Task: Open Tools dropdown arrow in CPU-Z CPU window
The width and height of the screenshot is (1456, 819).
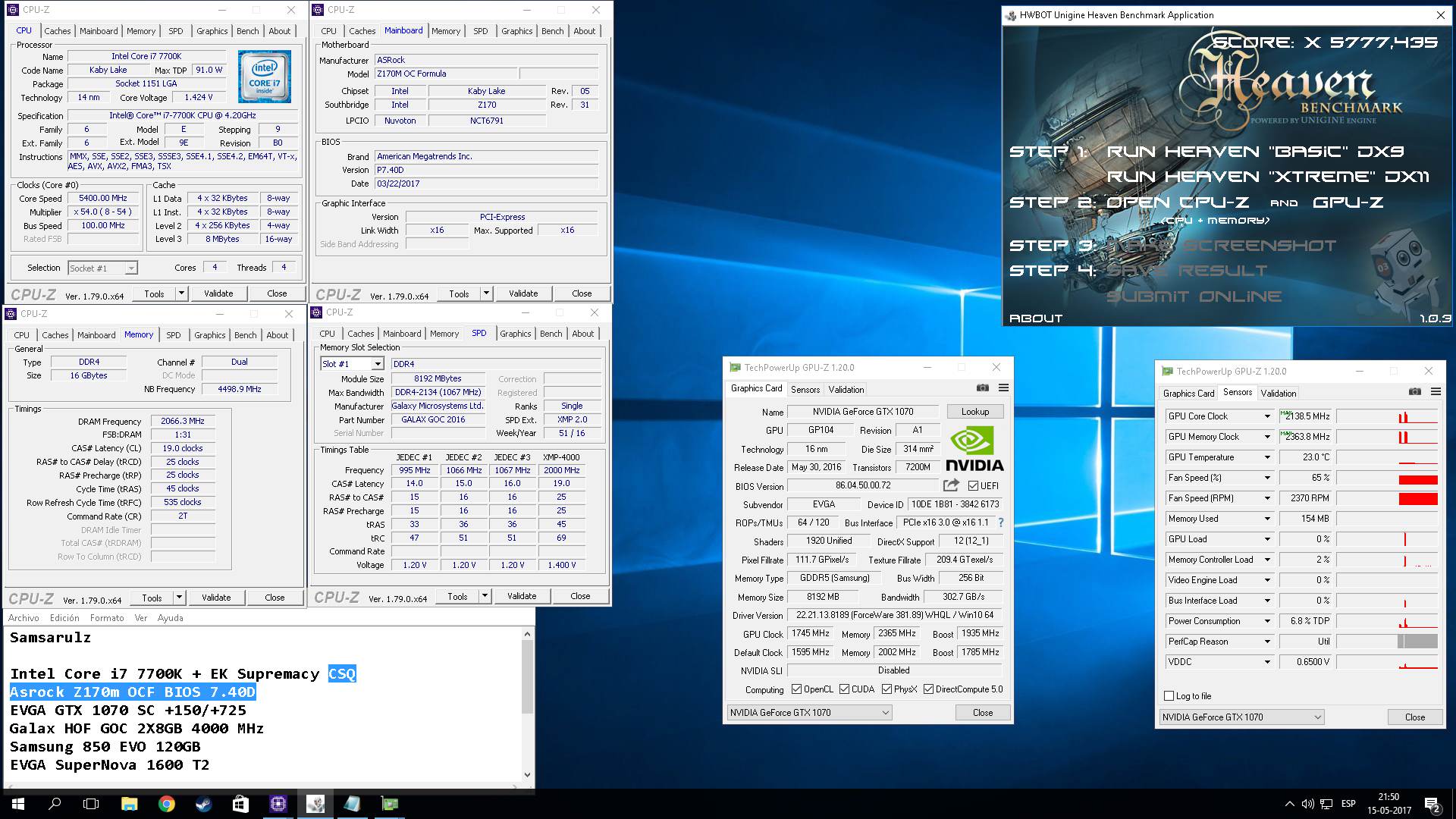Action: 181,293
